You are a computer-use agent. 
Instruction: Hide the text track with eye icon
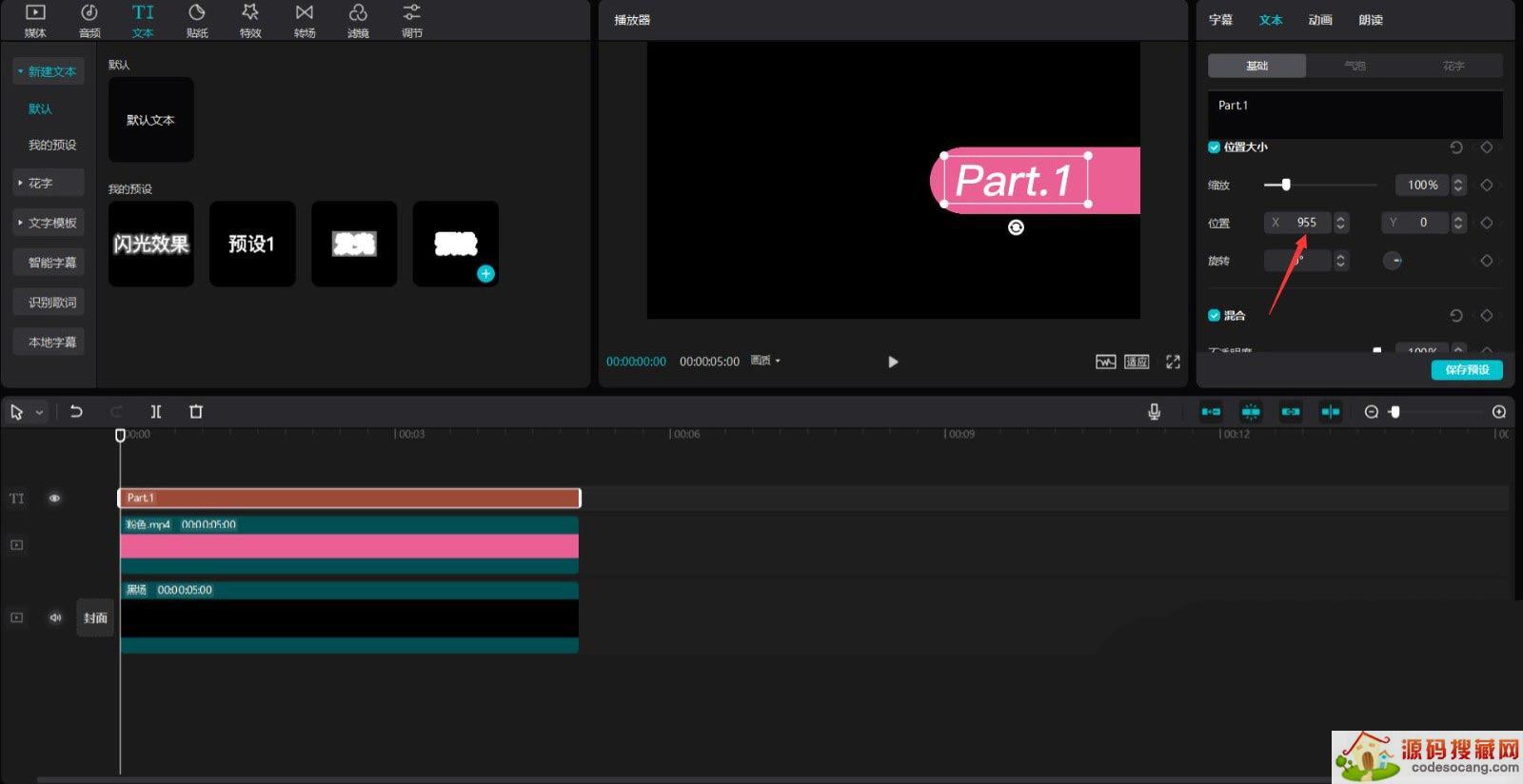(54, 499)
